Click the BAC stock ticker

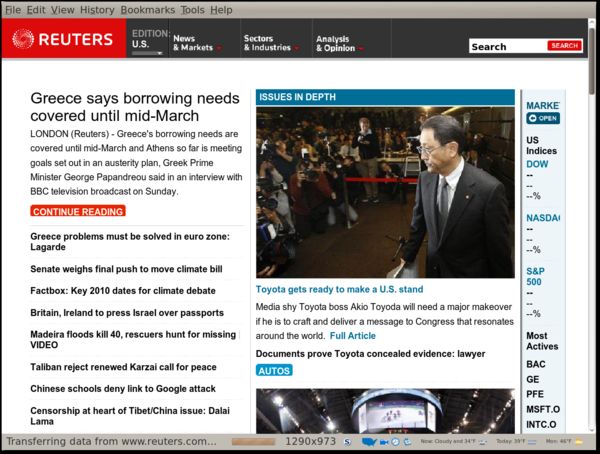pyautogui.click(x=536, y=364)
